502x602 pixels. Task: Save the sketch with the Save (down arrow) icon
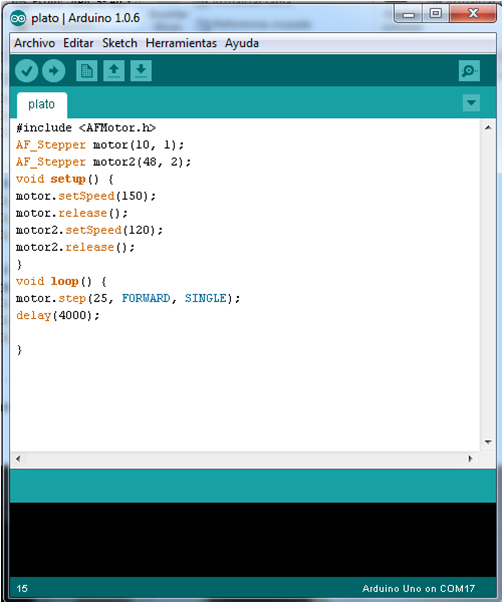click(141, 71)
